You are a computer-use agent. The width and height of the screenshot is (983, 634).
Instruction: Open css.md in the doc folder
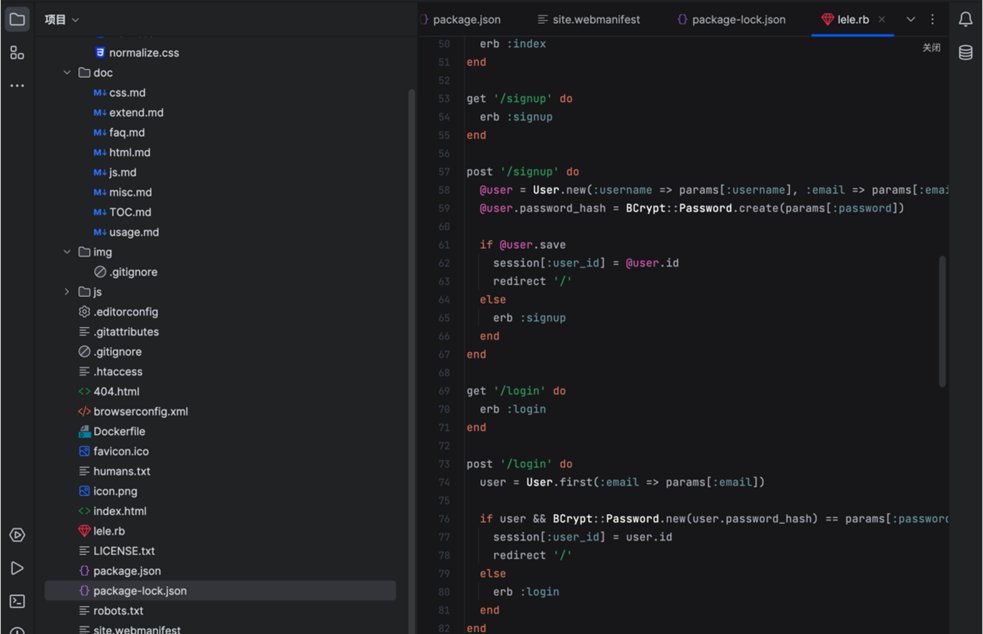(127, 93)
